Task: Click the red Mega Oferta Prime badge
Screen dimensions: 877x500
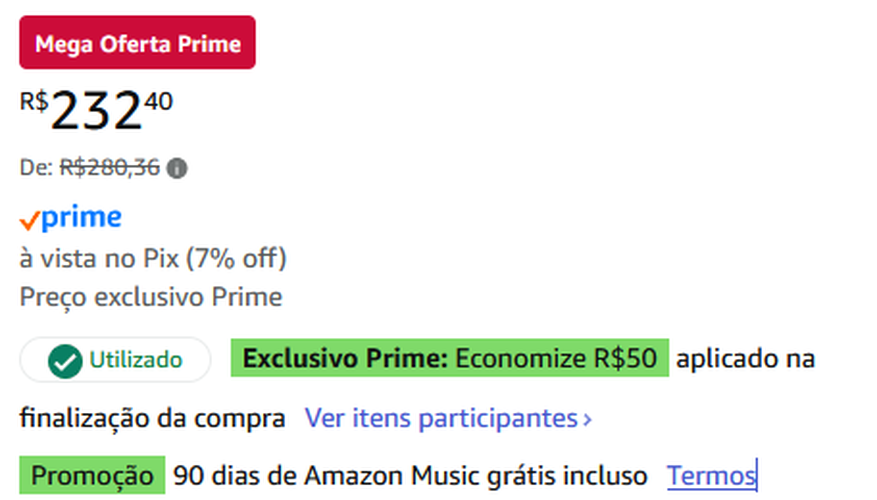Action: (137, 43)
